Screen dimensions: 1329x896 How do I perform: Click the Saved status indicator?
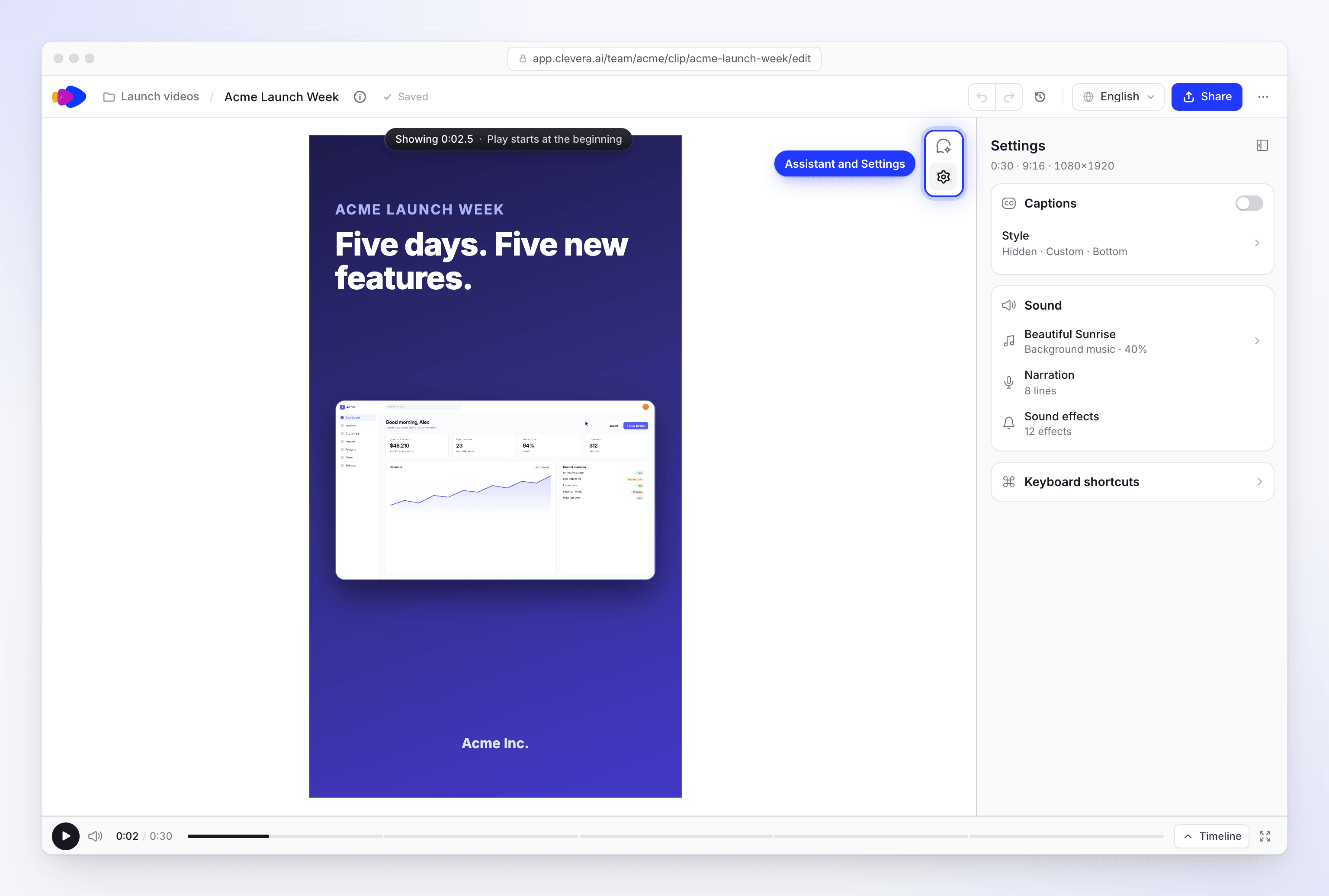[405, 96]
